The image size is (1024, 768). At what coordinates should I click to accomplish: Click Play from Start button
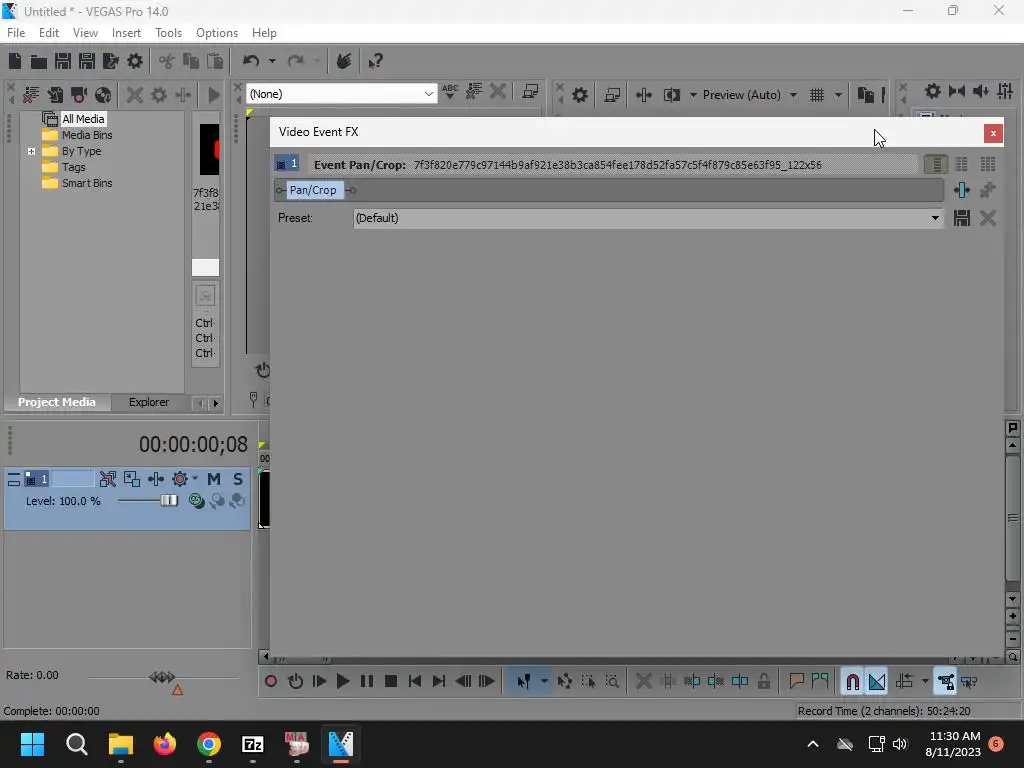(x=319, y=682)
